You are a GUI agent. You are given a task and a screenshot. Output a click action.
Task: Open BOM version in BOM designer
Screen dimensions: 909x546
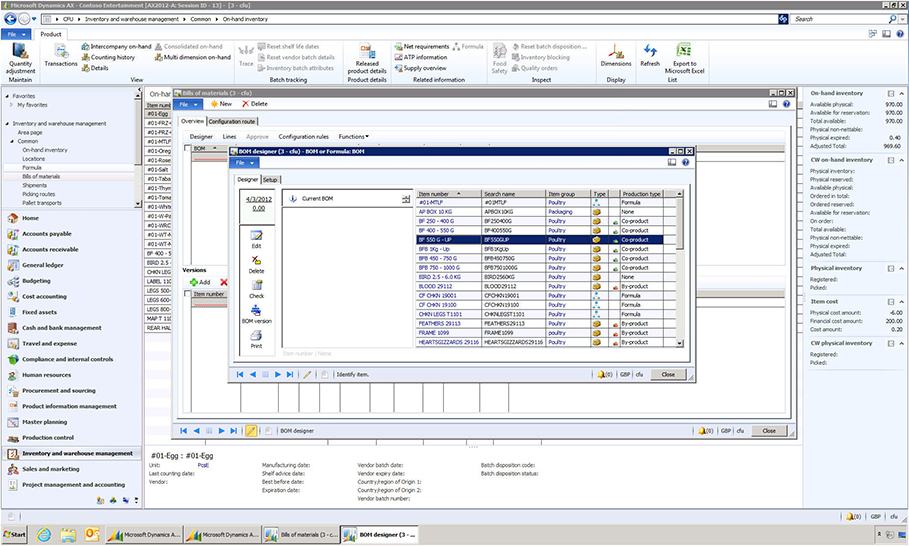tap(256, 314)
